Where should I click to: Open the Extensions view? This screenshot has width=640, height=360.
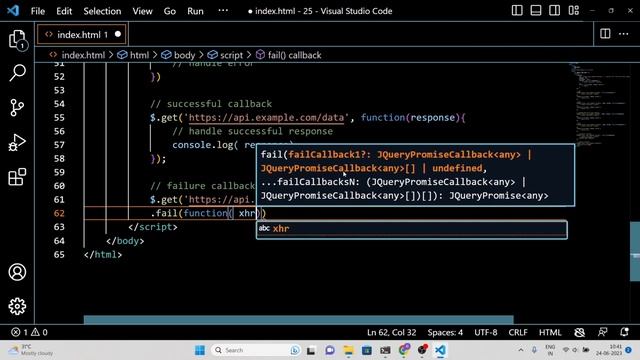click(x=17, y=177)
